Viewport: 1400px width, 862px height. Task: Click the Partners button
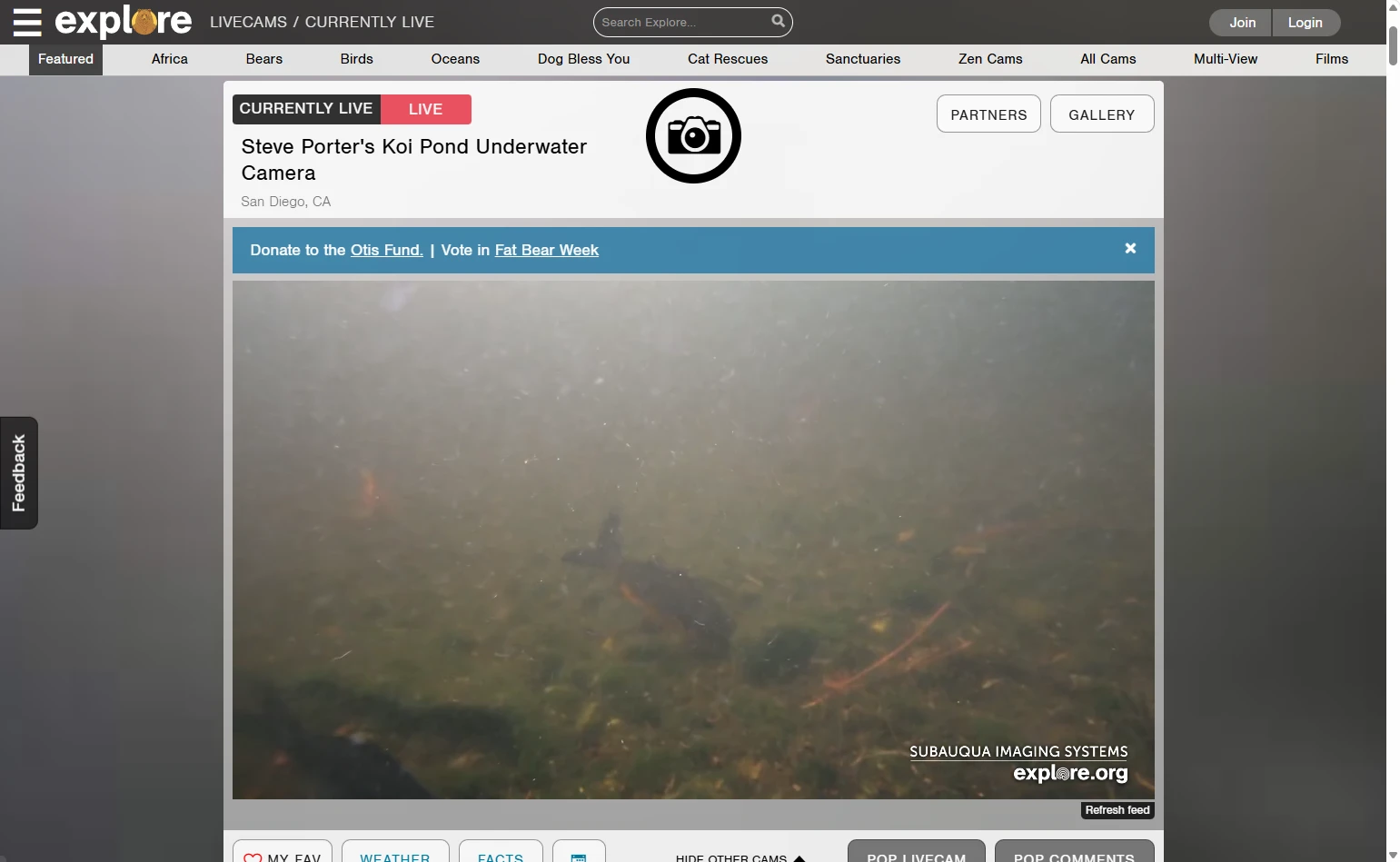[988, 114]
